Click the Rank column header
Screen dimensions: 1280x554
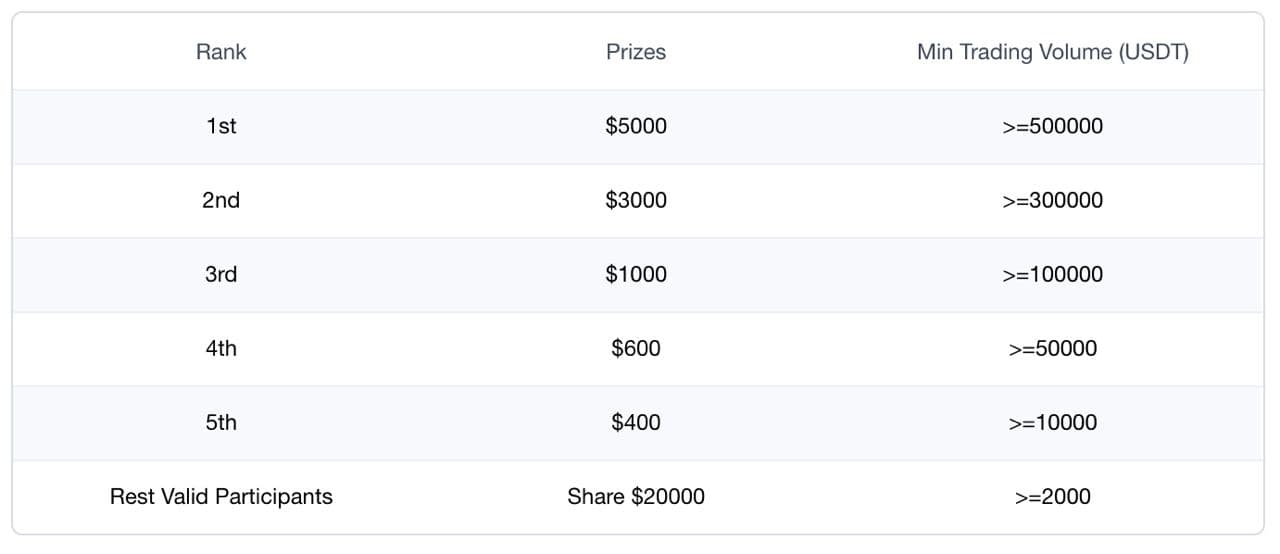221,52
